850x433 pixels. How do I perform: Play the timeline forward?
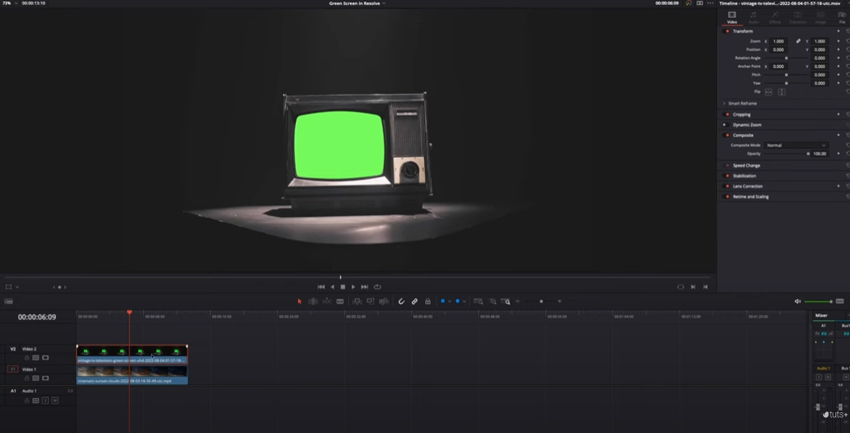353,287
